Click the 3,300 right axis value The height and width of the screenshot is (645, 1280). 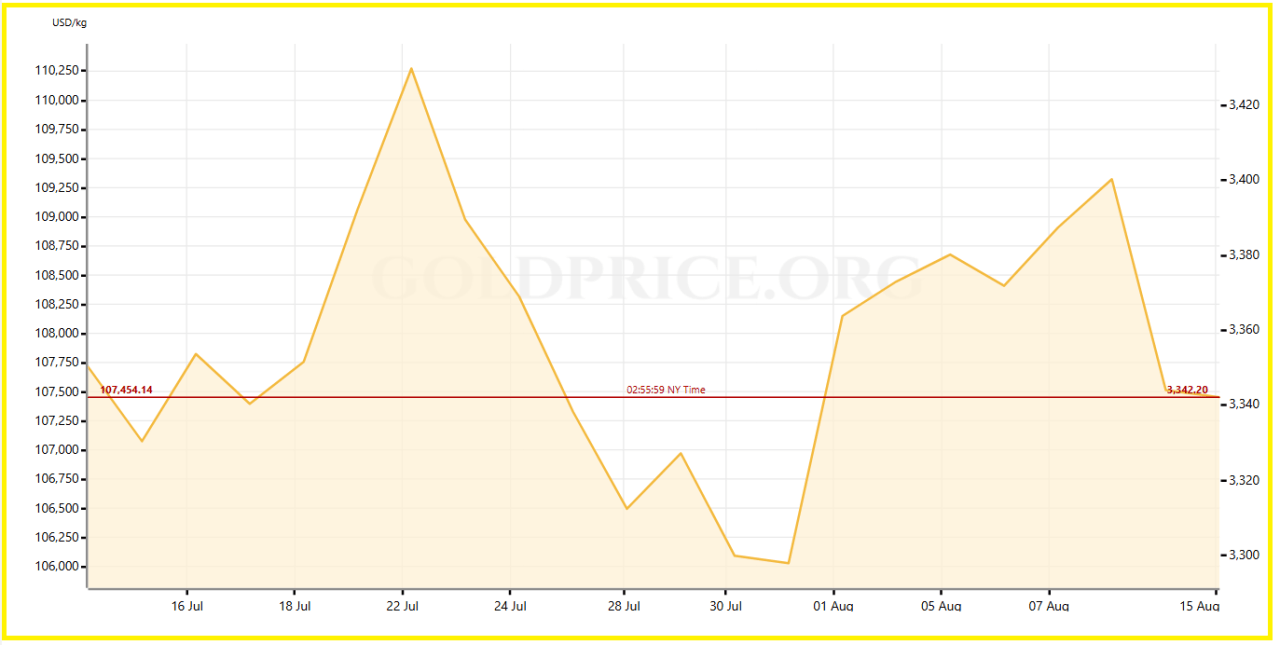click(1245, 555)
